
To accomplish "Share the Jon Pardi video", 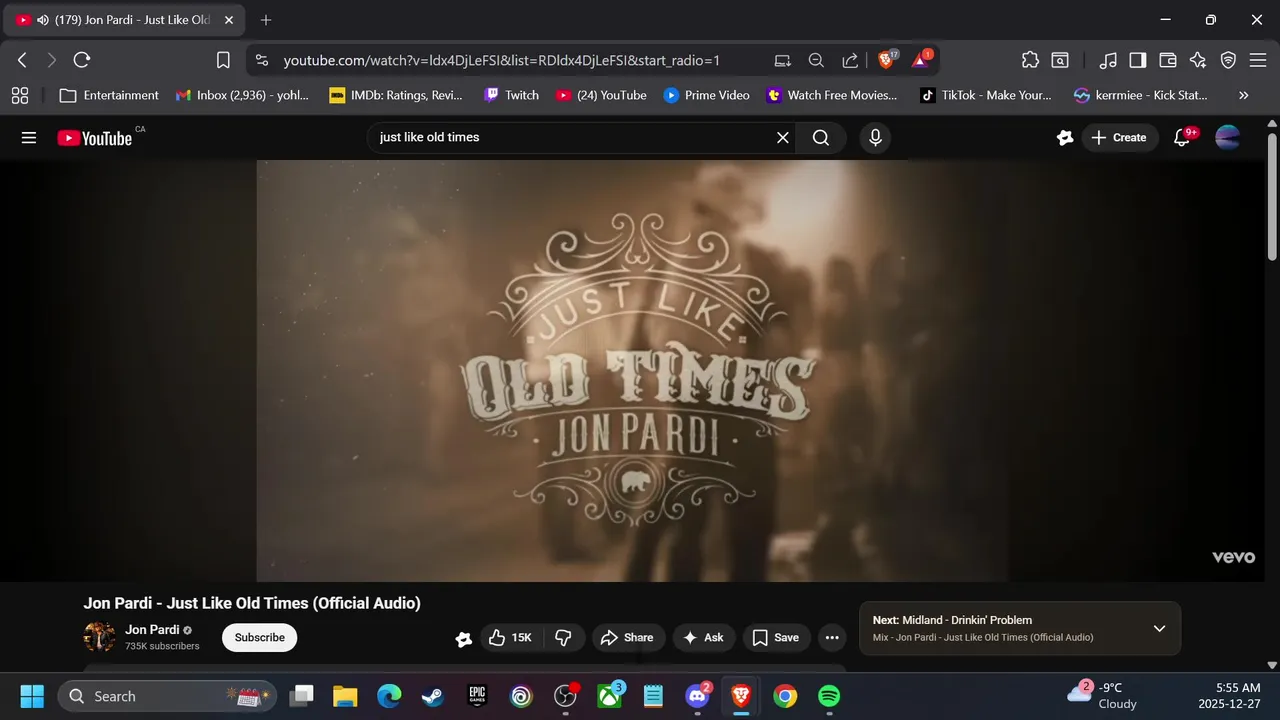I will click(626, 638).
